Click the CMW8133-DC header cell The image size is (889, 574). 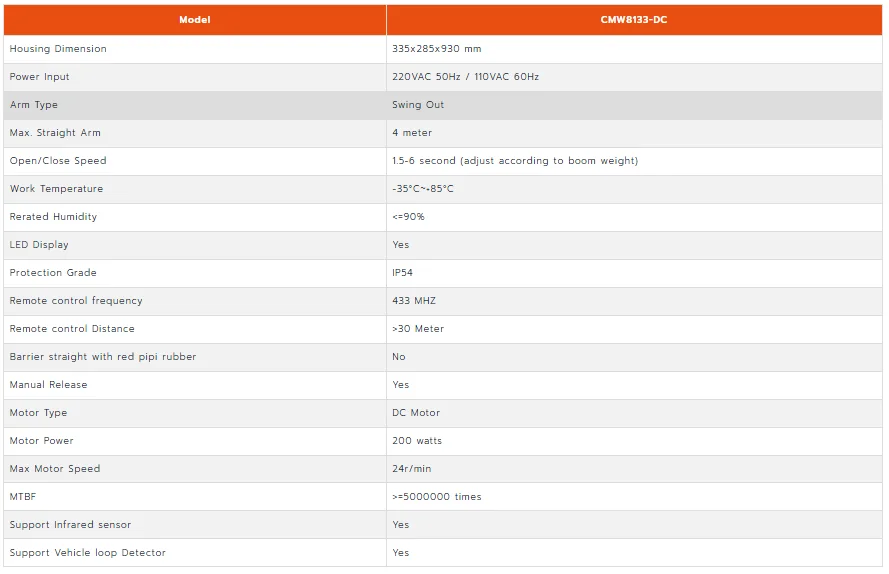[634, 20]
